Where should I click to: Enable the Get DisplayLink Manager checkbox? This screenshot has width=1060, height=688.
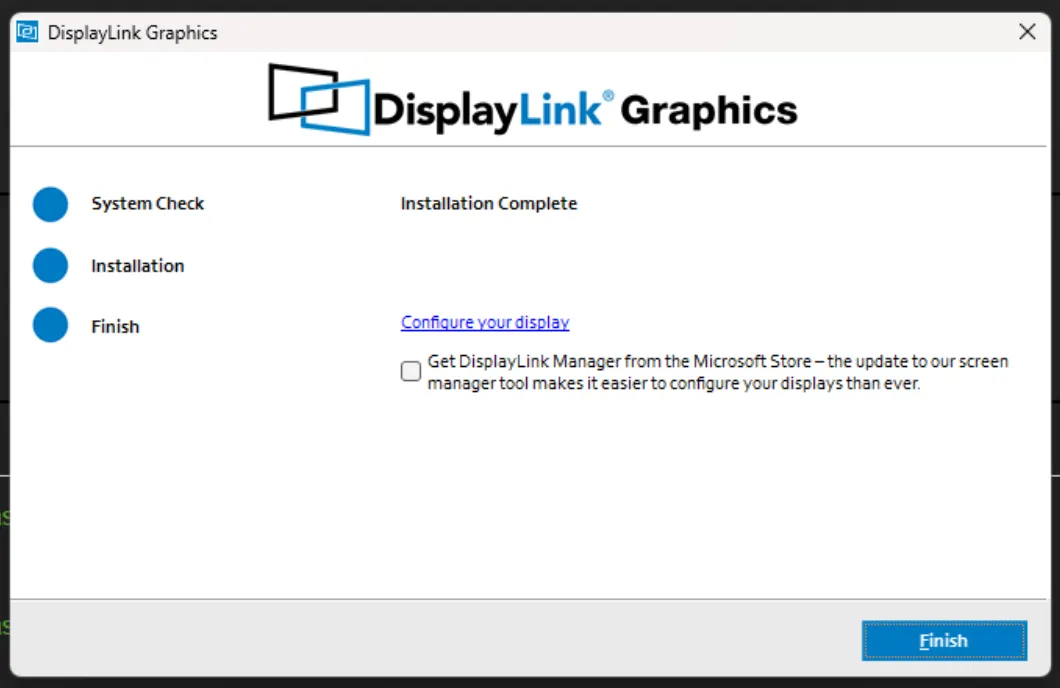[x=410, y=371]
